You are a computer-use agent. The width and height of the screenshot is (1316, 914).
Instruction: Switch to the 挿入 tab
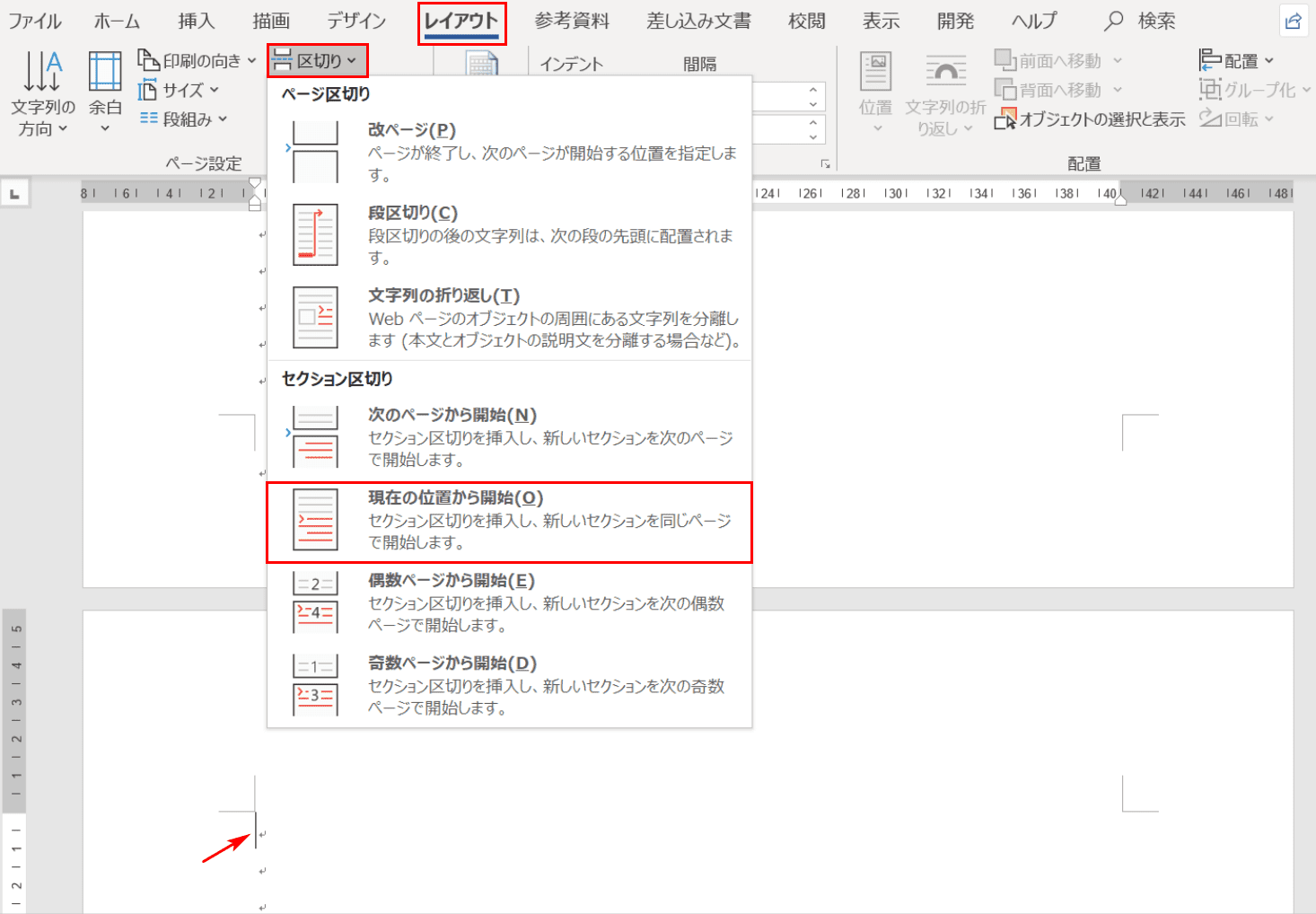click(x=197, y=21)
